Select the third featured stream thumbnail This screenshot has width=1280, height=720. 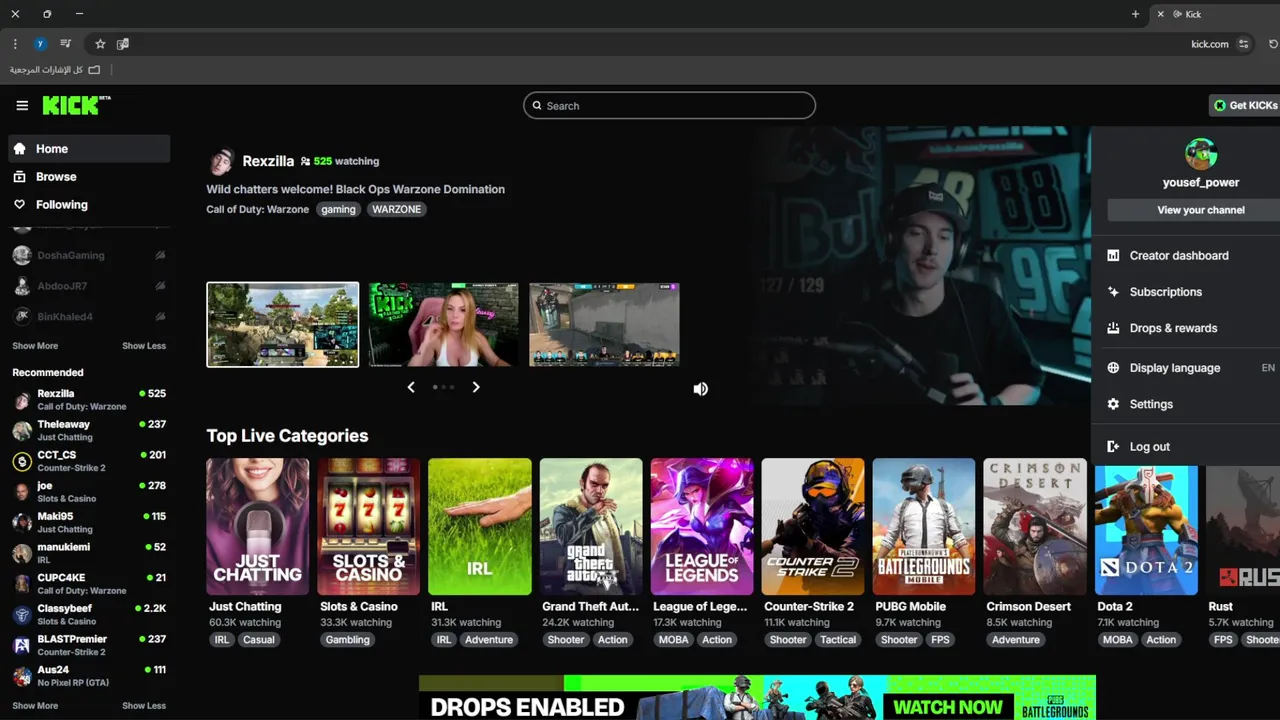click(x=604, y=325)
